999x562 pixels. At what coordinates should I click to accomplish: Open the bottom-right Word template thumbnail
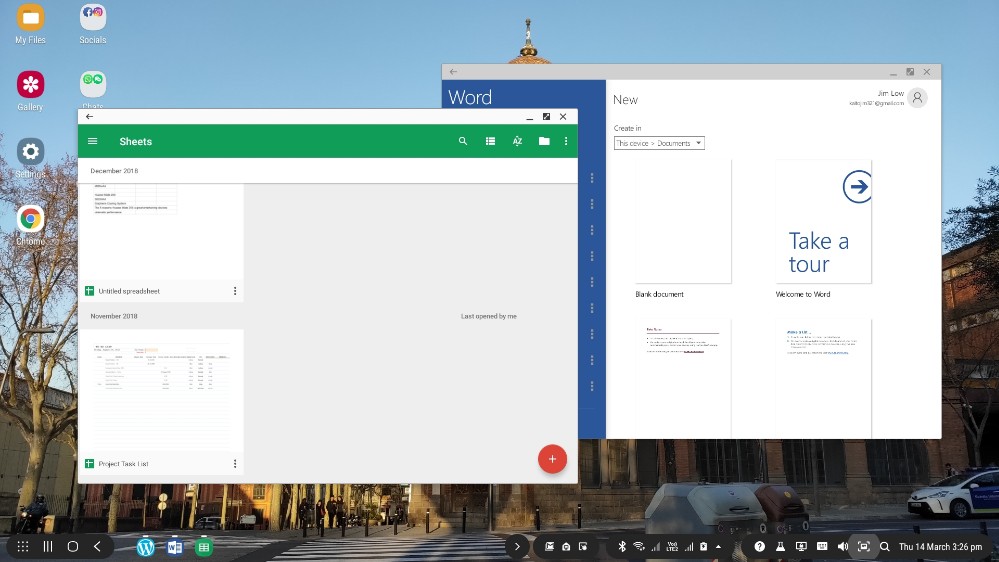click(823, 378)
